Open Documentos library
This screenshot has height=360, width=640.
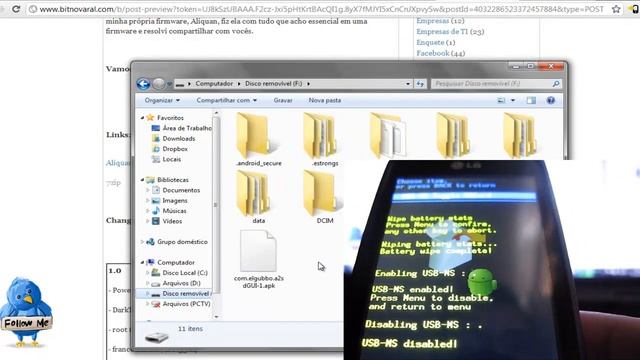pyautogui.click(x=181, y=190)
